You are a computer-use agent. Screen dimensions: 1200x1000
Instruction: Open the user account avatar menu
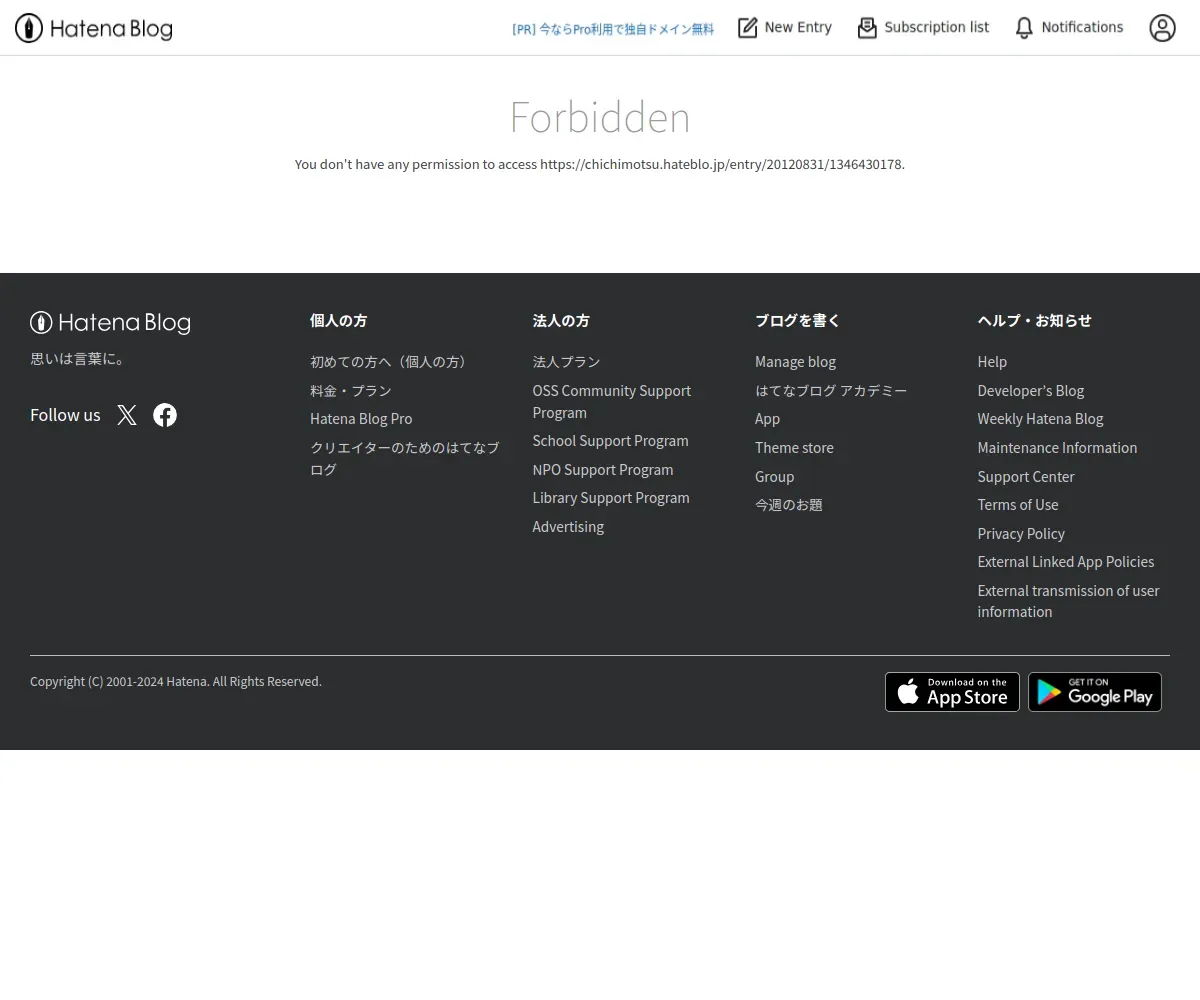[x=1162, y=28]
